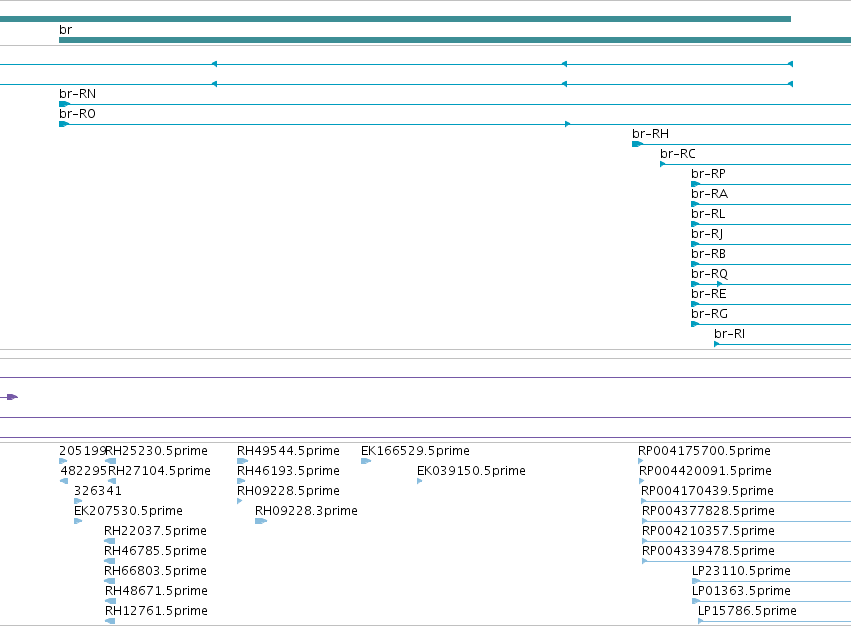Click the glyph under RH48671.5prime
This screenshot has height=626, width=851.
click(x=110, y=602)
